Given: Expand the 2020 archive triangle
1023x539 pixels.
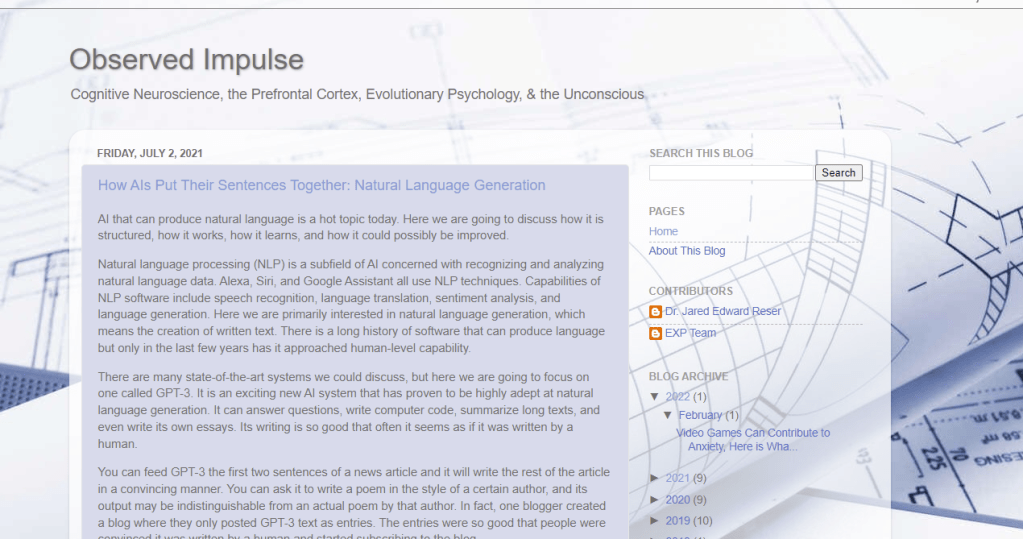Looking at the screenshot, I should tap(655, 500).
